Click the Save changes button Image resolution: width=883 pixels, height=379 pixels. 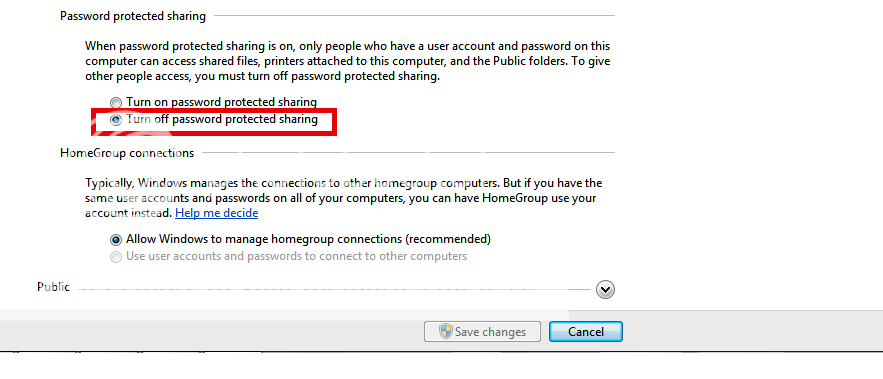click(482, 332)
